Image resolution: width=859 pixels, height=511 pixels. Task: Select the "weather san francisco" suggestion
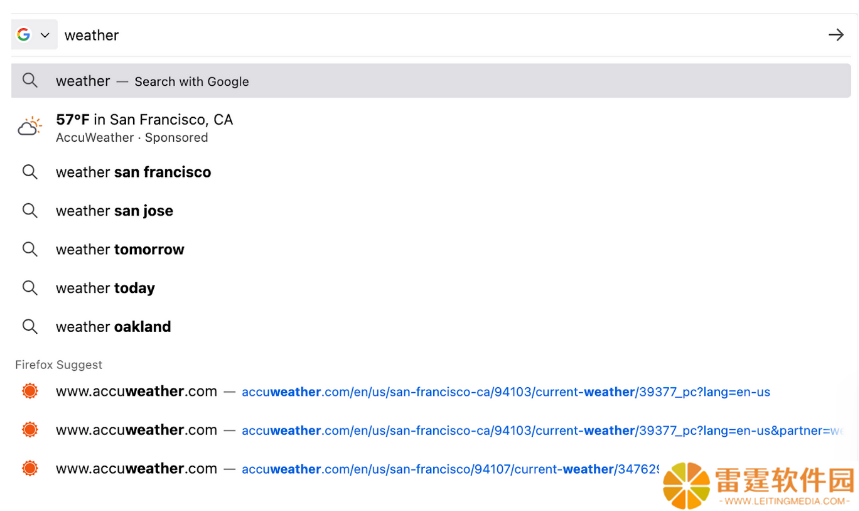point(431,172)
